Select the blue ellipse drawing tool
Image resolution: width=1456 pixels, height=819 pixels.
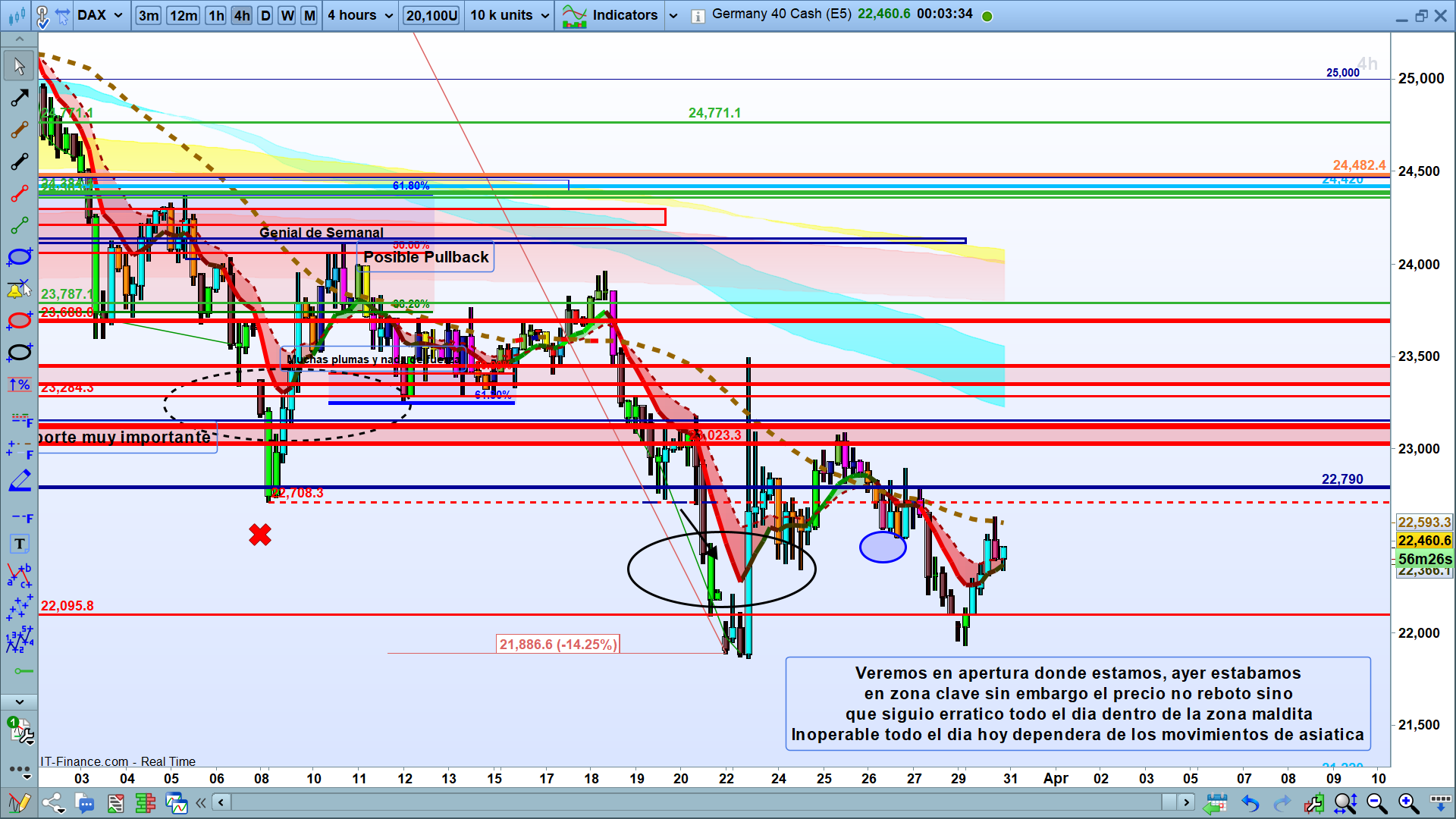click(19, 257)
